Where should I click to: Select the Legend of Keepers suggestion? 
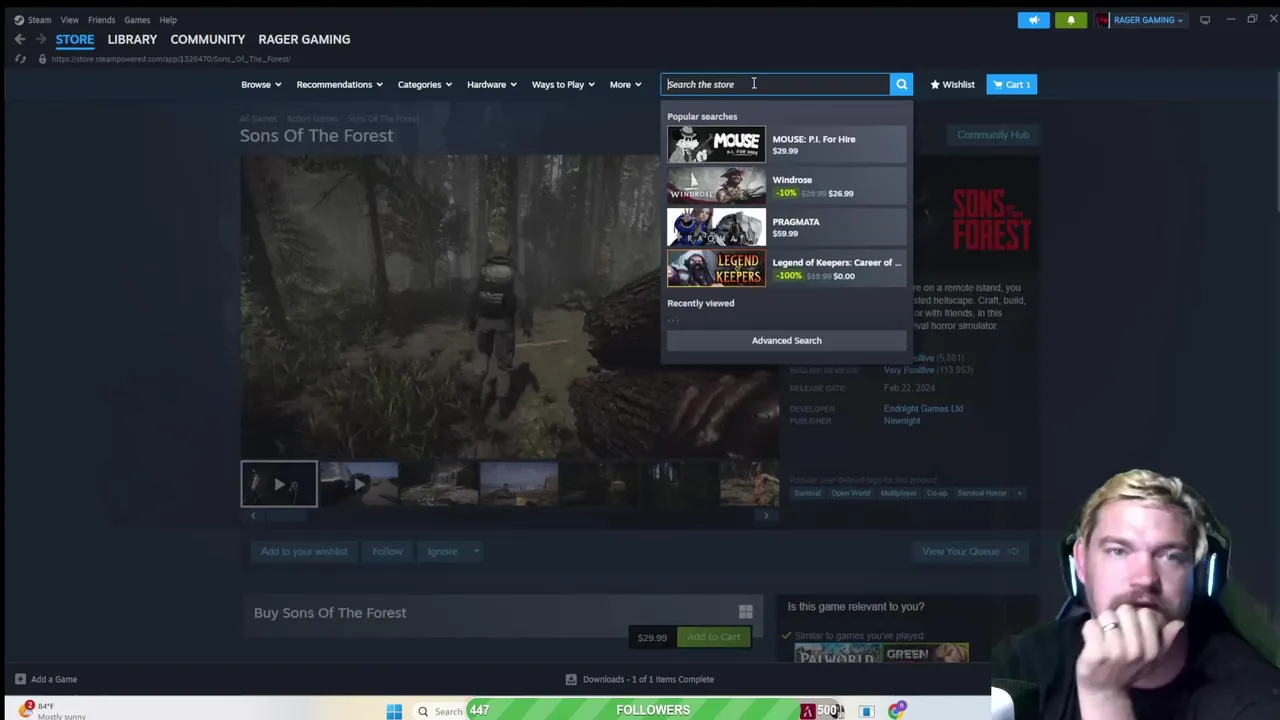[786, 268]
